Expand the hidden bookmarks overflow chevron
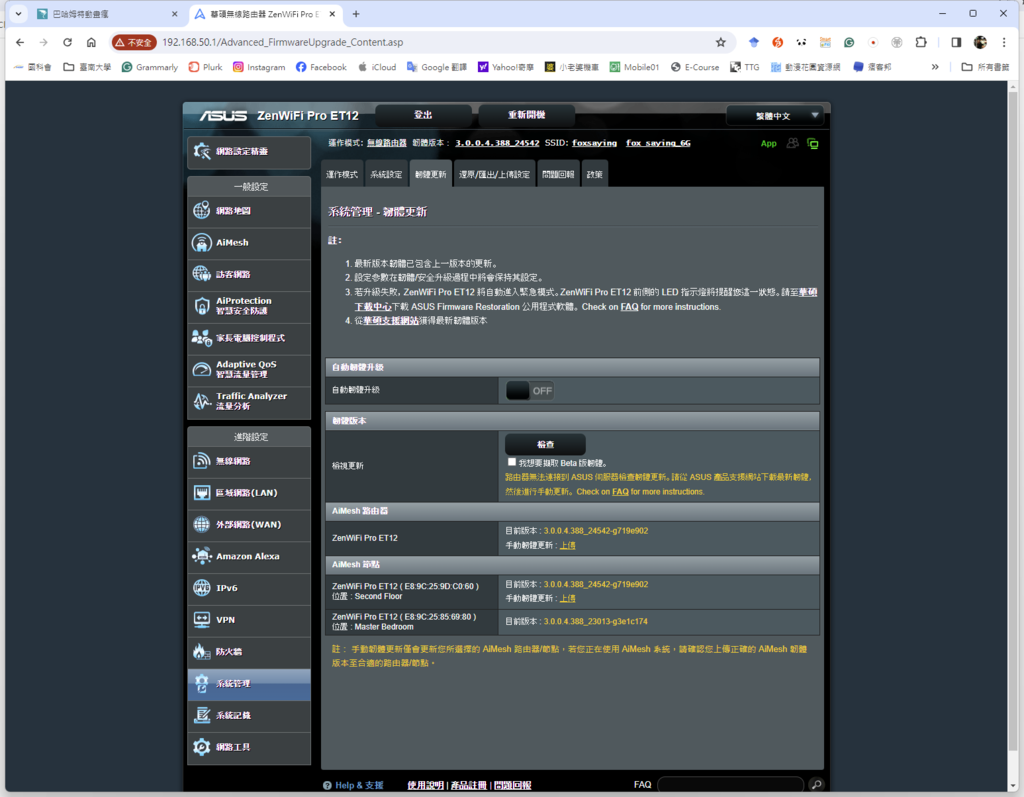 pyautogui.click(x=935, y=67)
